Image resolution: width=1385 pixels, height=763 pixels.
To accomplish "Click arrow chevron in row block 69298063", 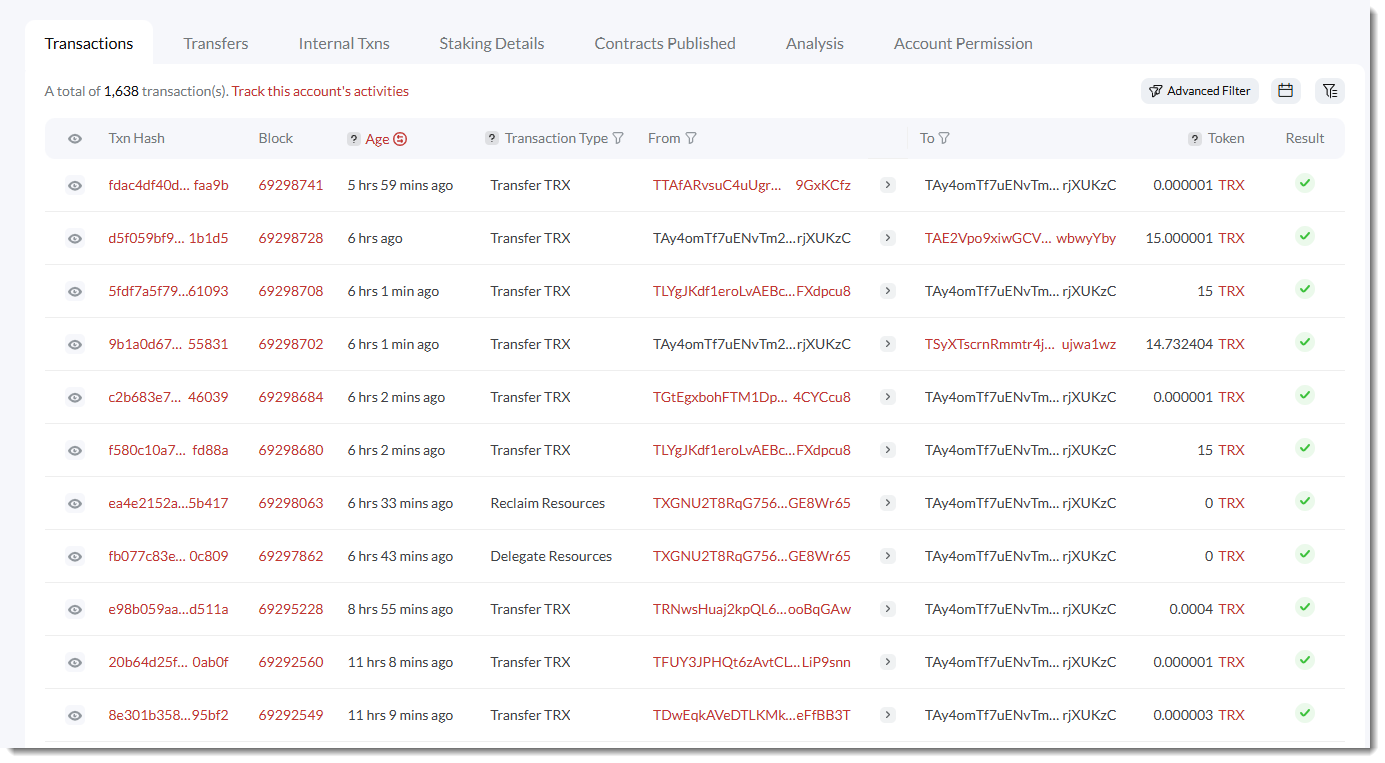I will point(887,503).
